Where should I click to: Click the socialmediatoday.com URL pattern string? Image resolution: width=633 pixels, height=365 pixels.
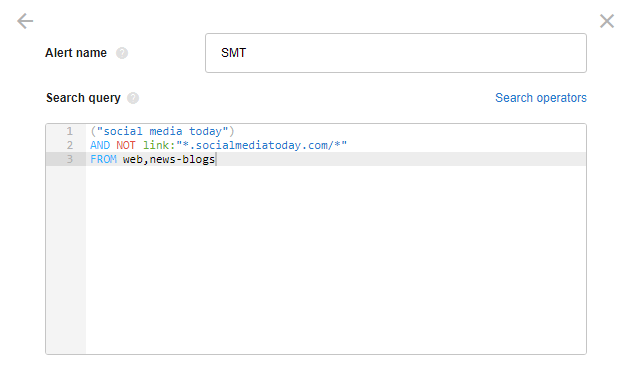pyautogui.click(x=262, y=145)
